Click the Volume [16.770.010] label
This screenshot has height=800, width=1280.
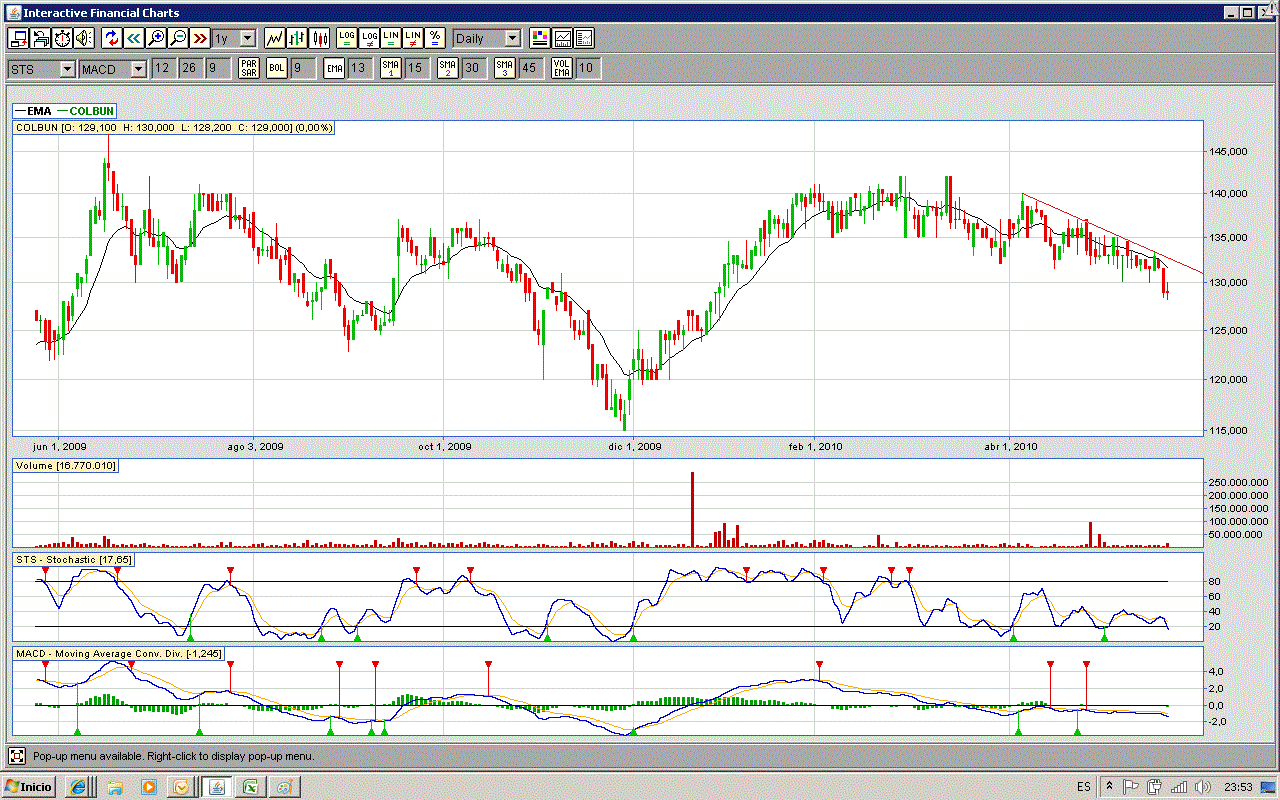coord(66,466)
